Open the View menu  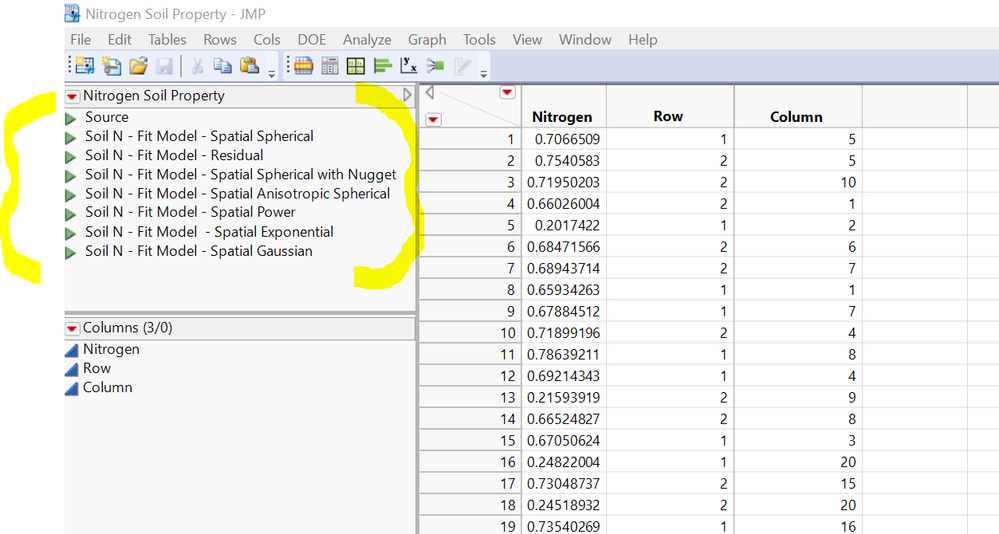(x=527, y=40)
